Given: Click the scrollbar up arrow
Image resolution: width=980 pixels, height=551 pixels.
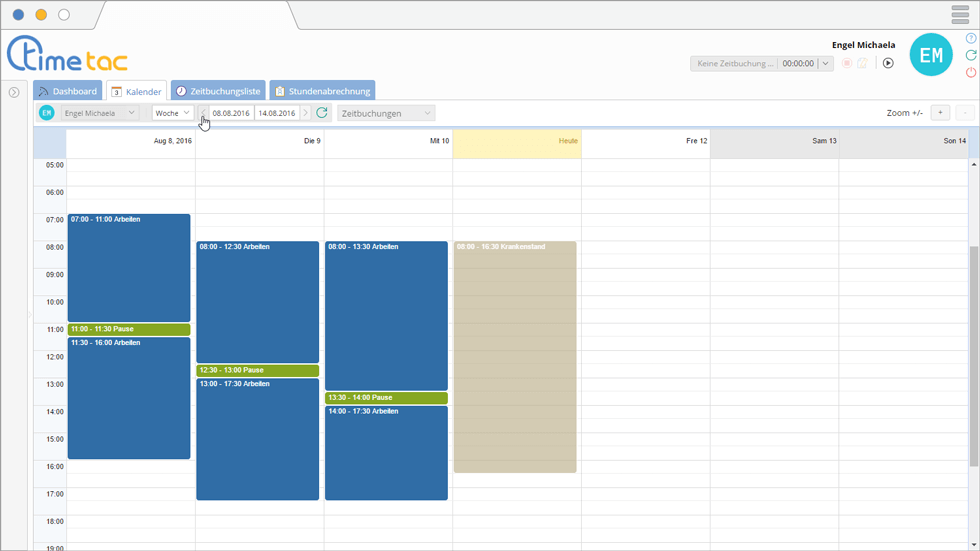Looking at the screenshot, I should tap(974, 164).
